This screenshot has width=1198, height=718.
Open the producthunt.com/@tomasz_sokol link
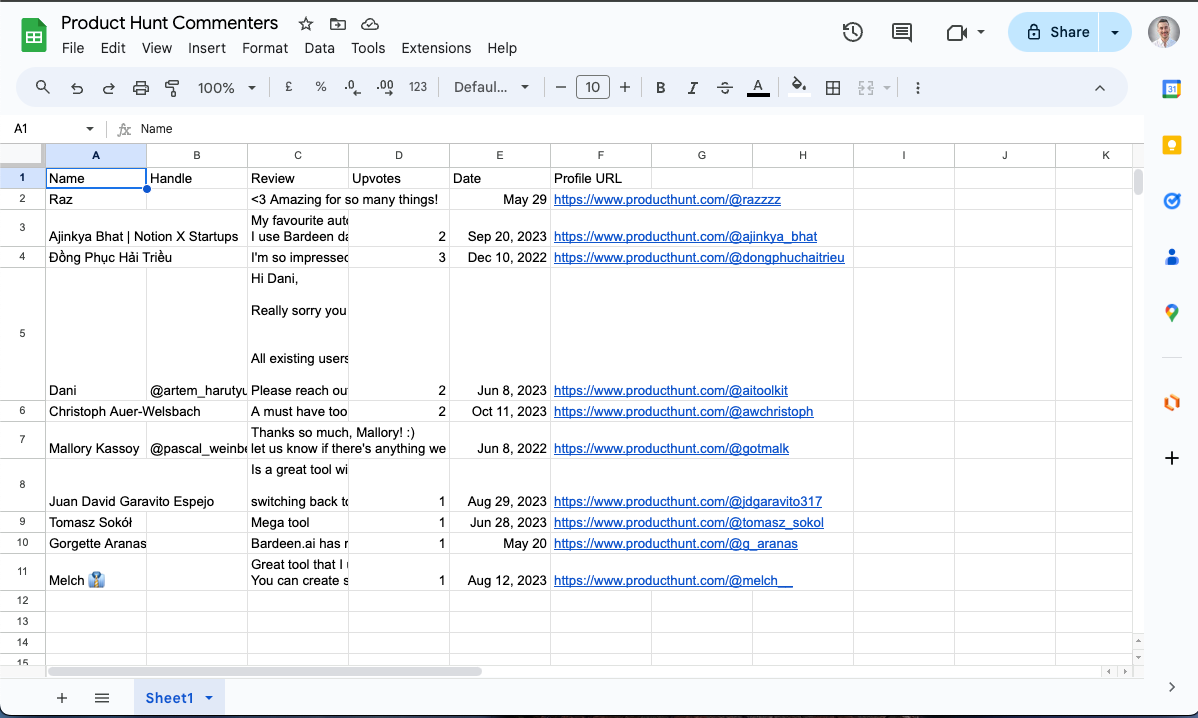pyautogui.click(x=688, y=522)
